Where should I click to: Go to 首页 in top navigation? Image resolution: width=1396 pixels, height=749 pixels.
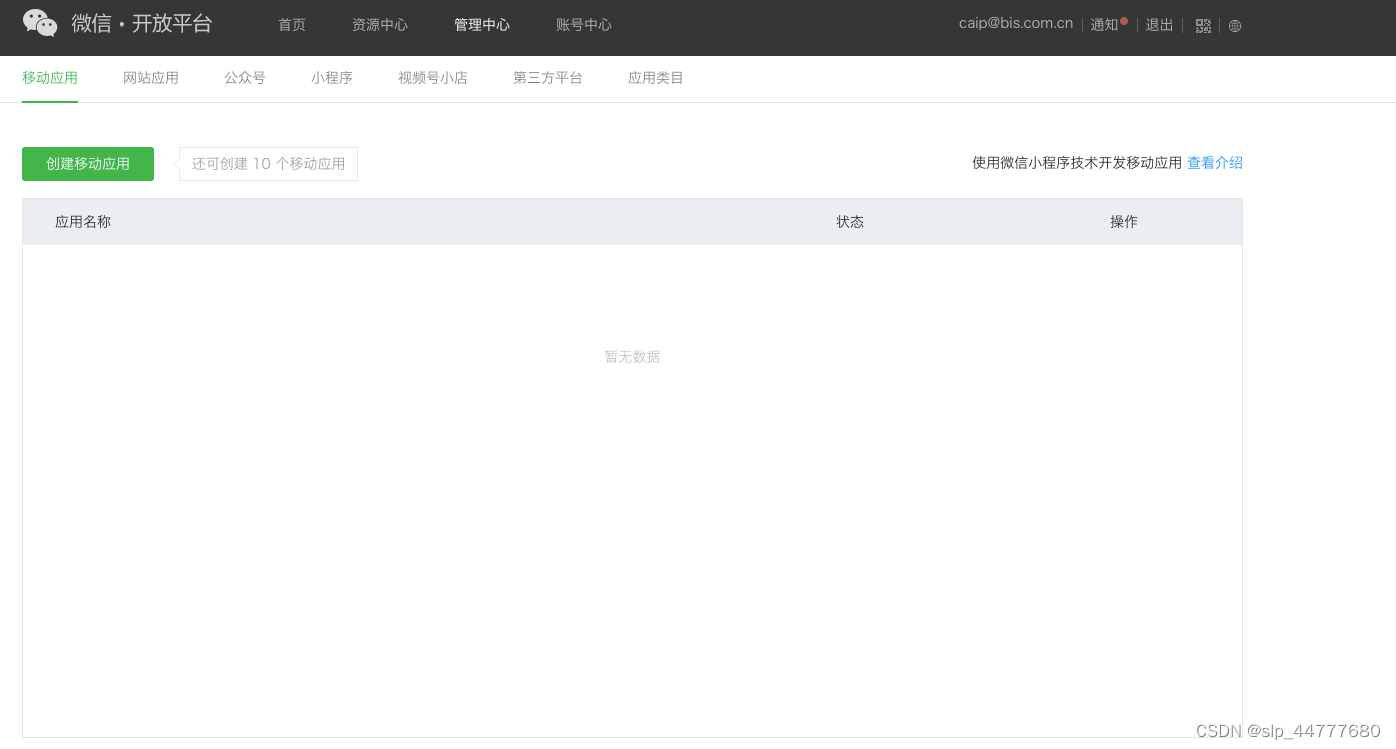292,25
